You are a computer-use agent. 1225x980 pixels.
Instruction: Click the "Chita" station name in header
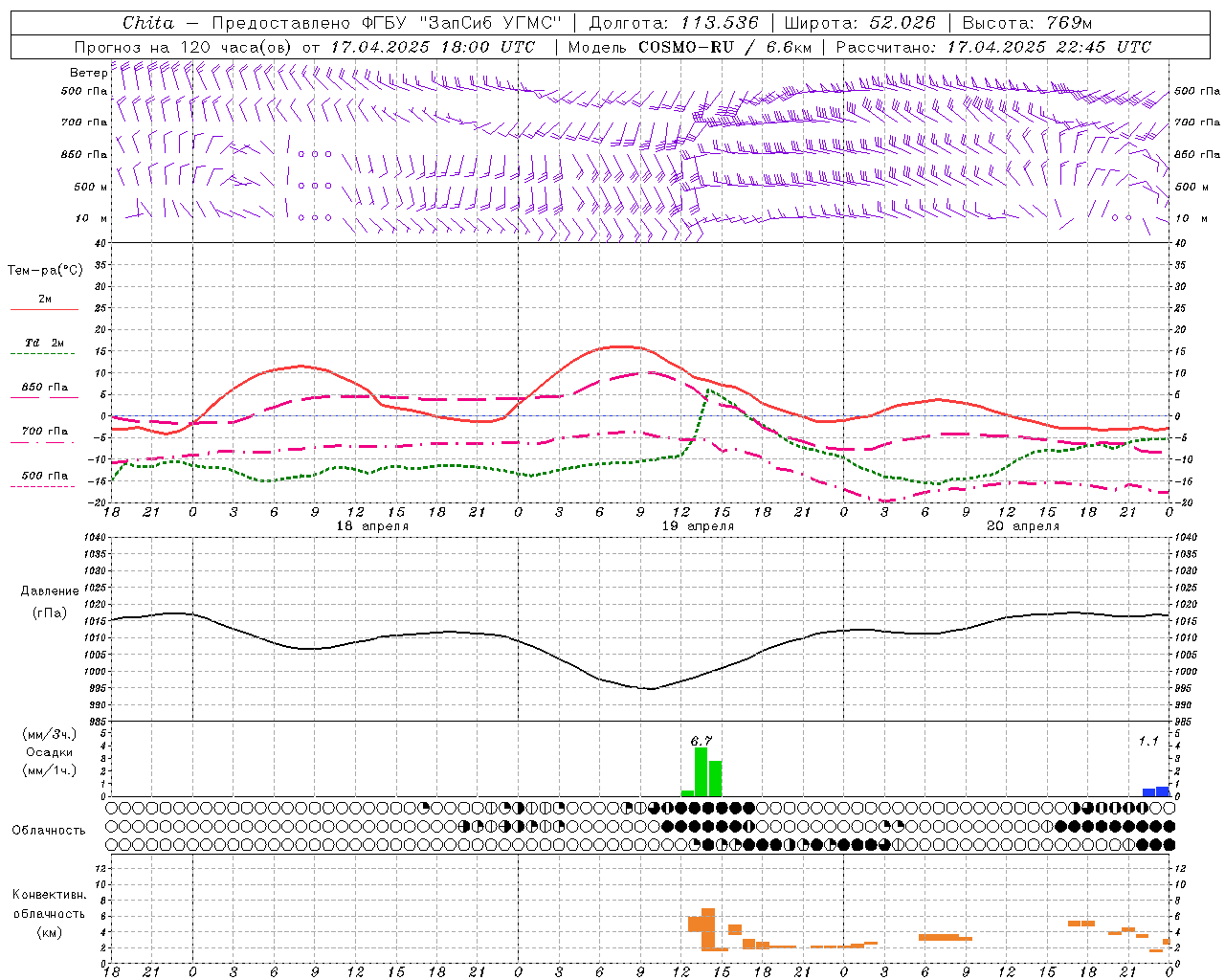(147, 23)
